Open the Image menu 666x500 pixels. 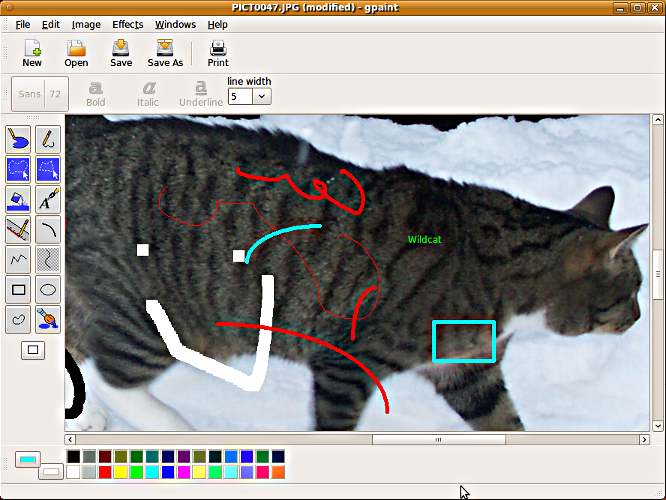pyautogui.click(x=86, y=24)
